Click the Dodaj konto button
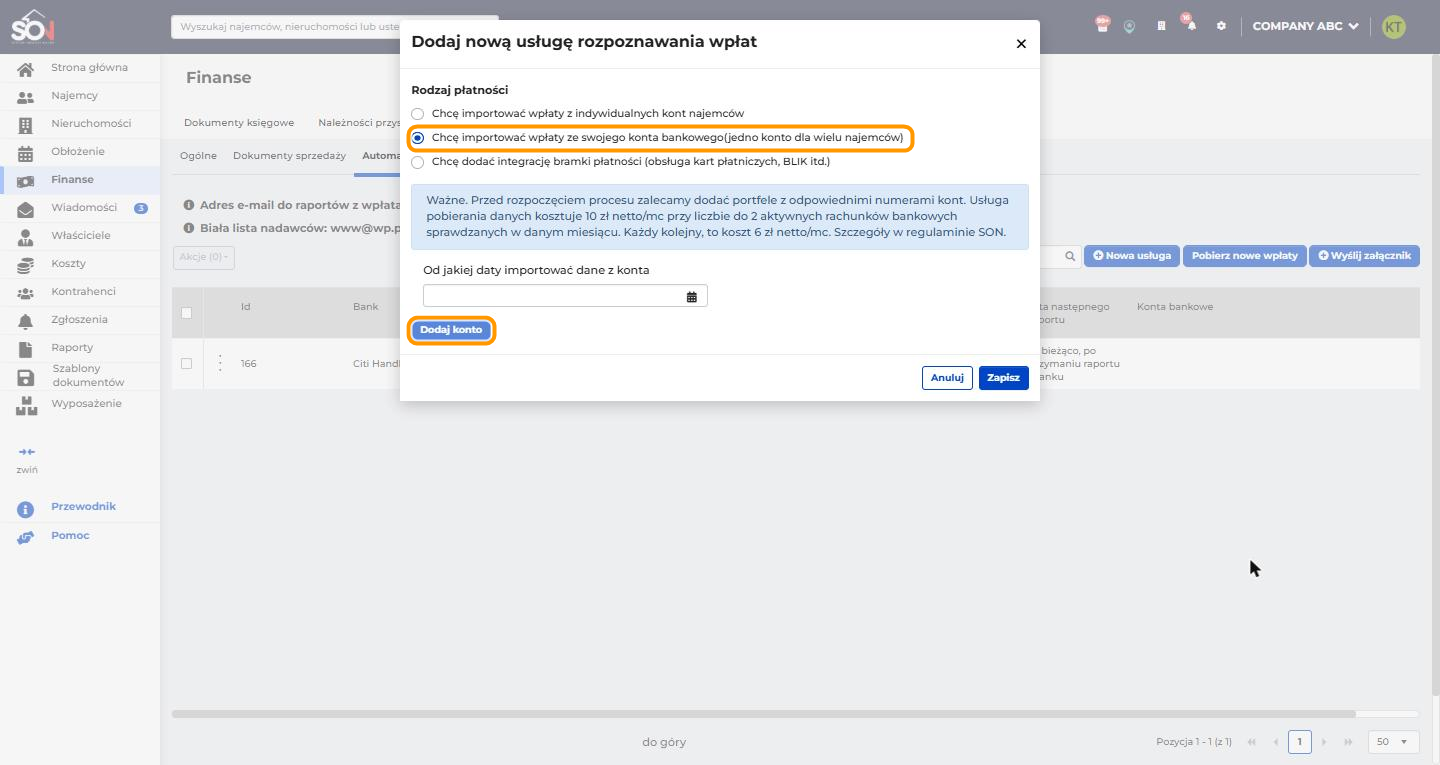 point(451,330)
